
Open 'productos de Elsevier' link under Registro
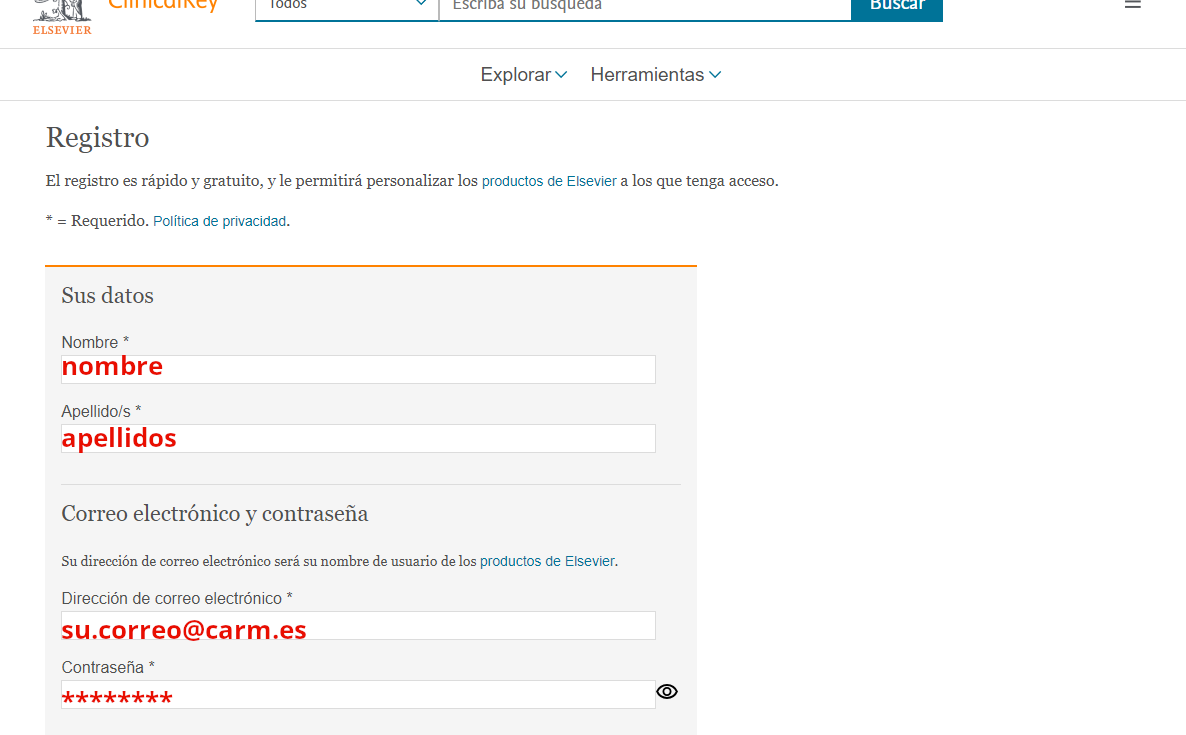pyautogui.click(x=549, y=182)
